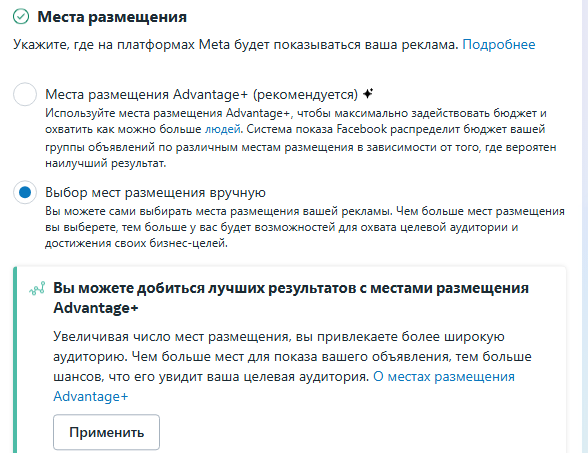Click the label Выбор мест размещения вручную
The width and height of the screenshot is (588, 453).
click(155, 192)
